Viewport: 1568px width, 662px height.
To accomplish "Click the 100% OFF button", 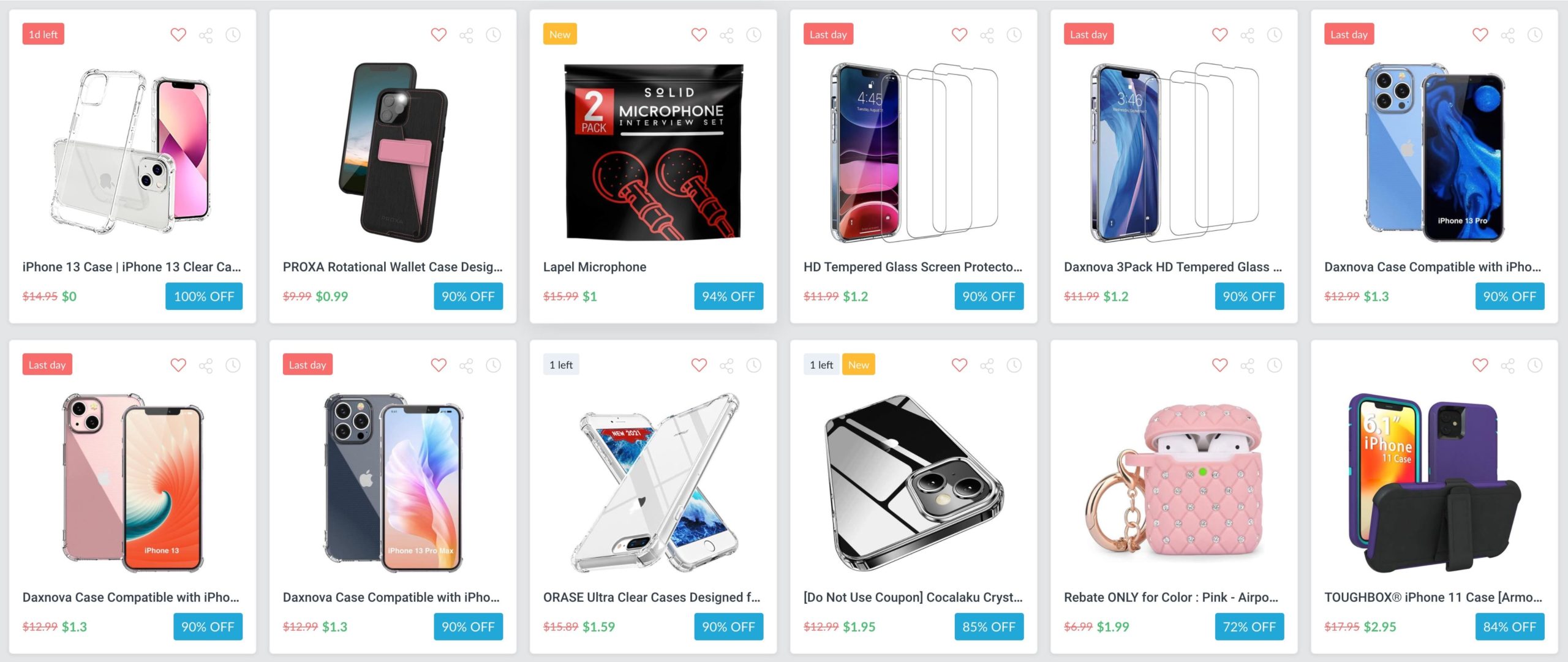I will click(x=204, y=296).
